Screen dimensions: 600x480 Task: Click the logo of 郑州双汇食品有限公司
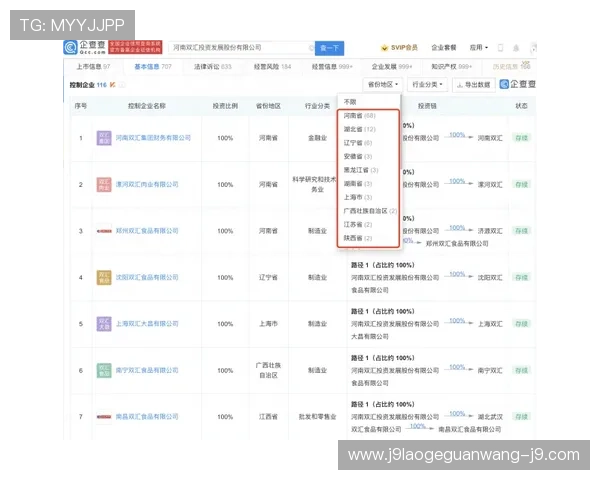(x=104, y=231)
